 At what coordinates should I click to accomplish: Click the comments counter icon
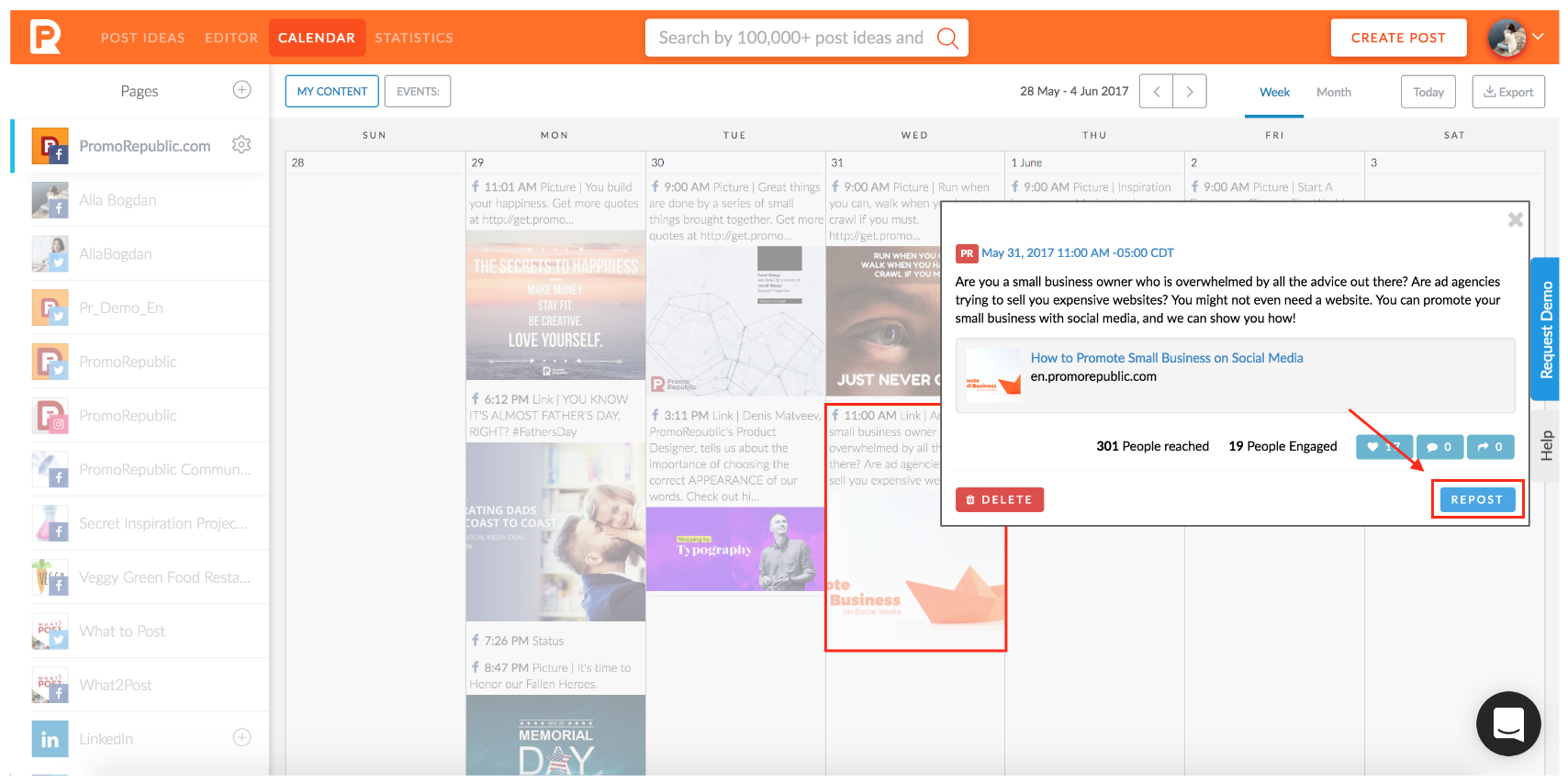[1439, 447]
